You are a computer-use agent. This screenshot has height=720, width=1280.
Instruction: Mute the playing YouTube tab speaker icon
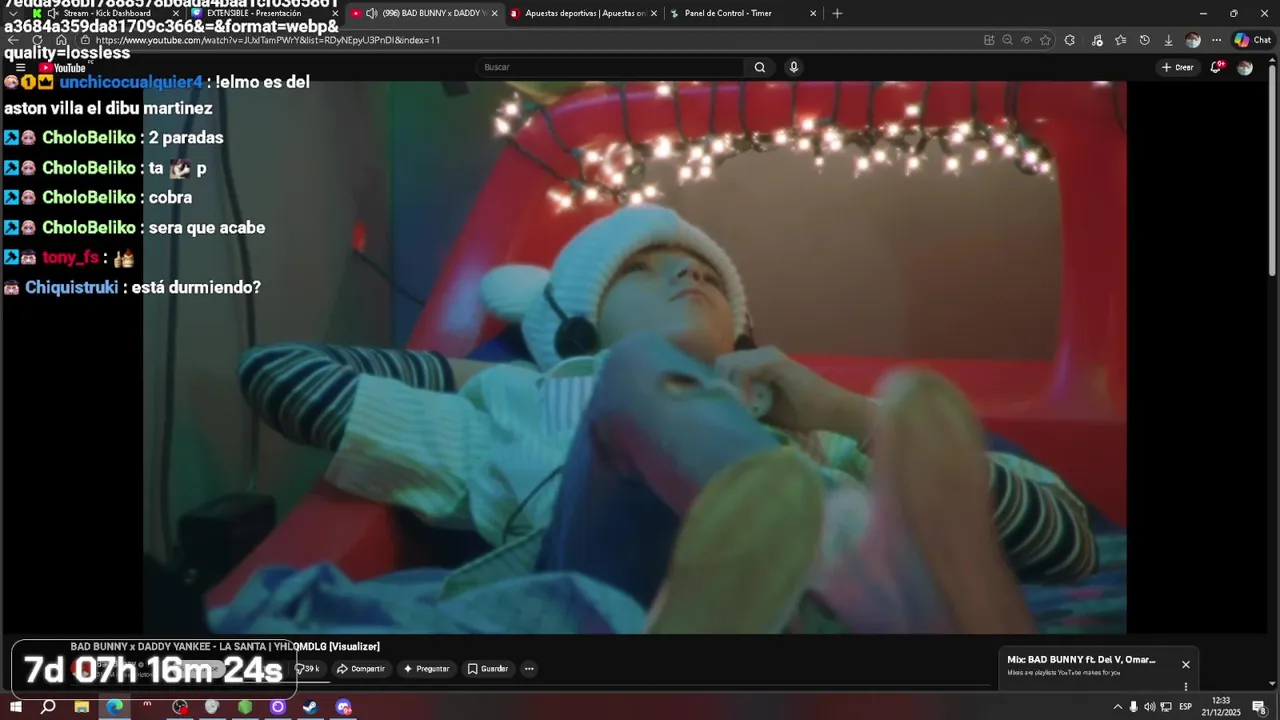point(372,13)
